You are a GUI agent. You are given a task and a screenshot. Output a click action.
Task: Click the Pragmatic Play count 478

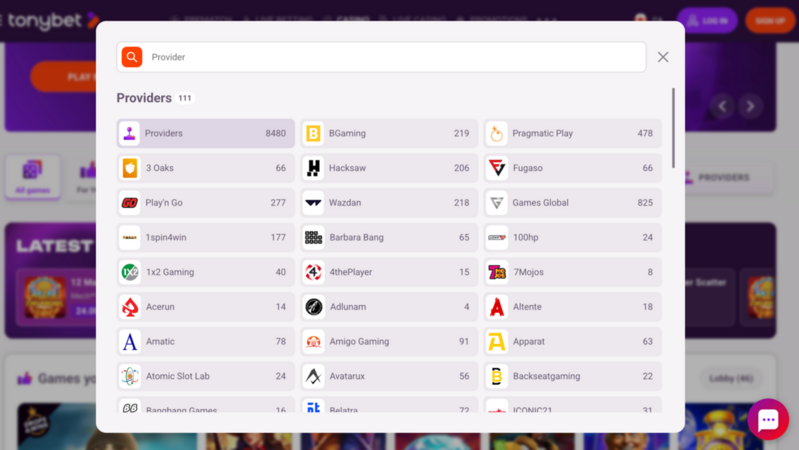click(645, 134)
